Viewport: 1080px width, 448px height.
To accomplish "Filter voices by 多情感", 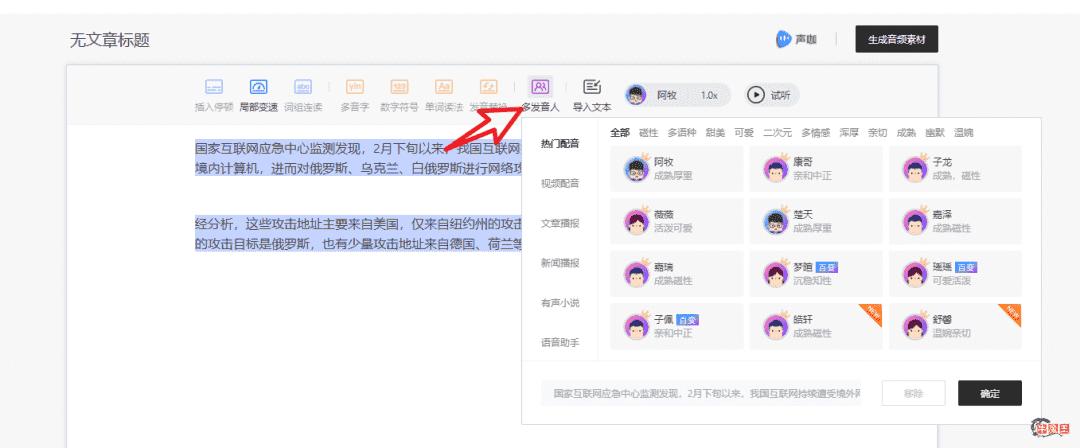I will coord(816,133).
